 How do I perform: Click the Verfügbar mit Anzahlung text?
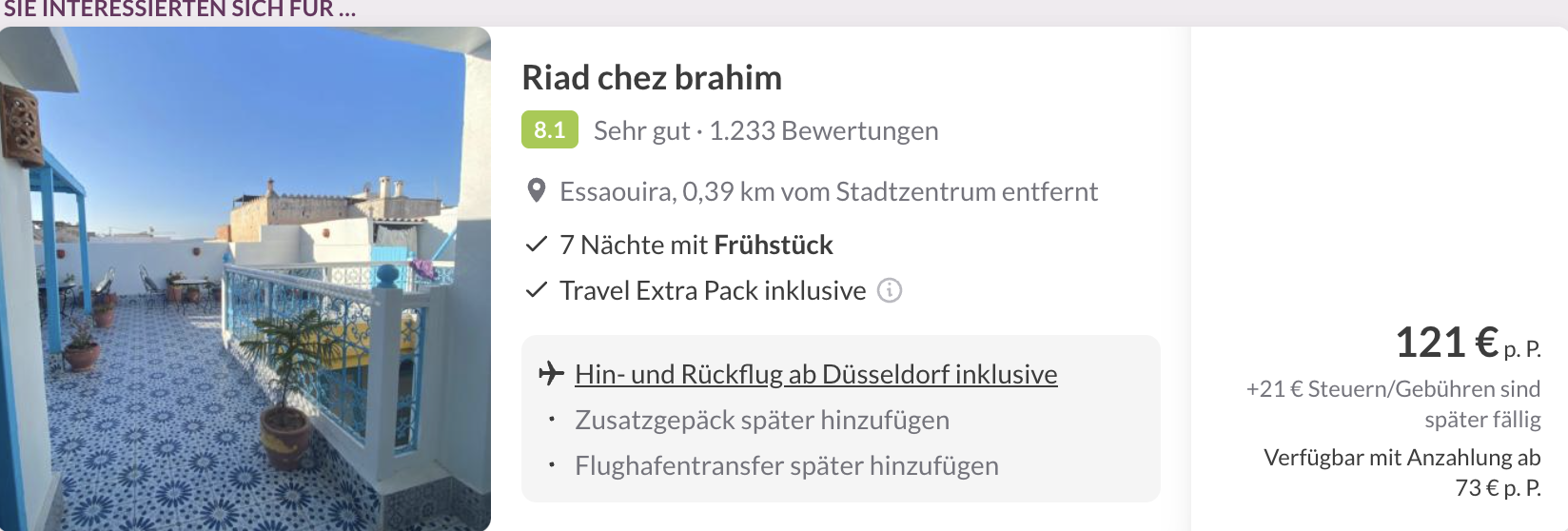(1401, 458)
